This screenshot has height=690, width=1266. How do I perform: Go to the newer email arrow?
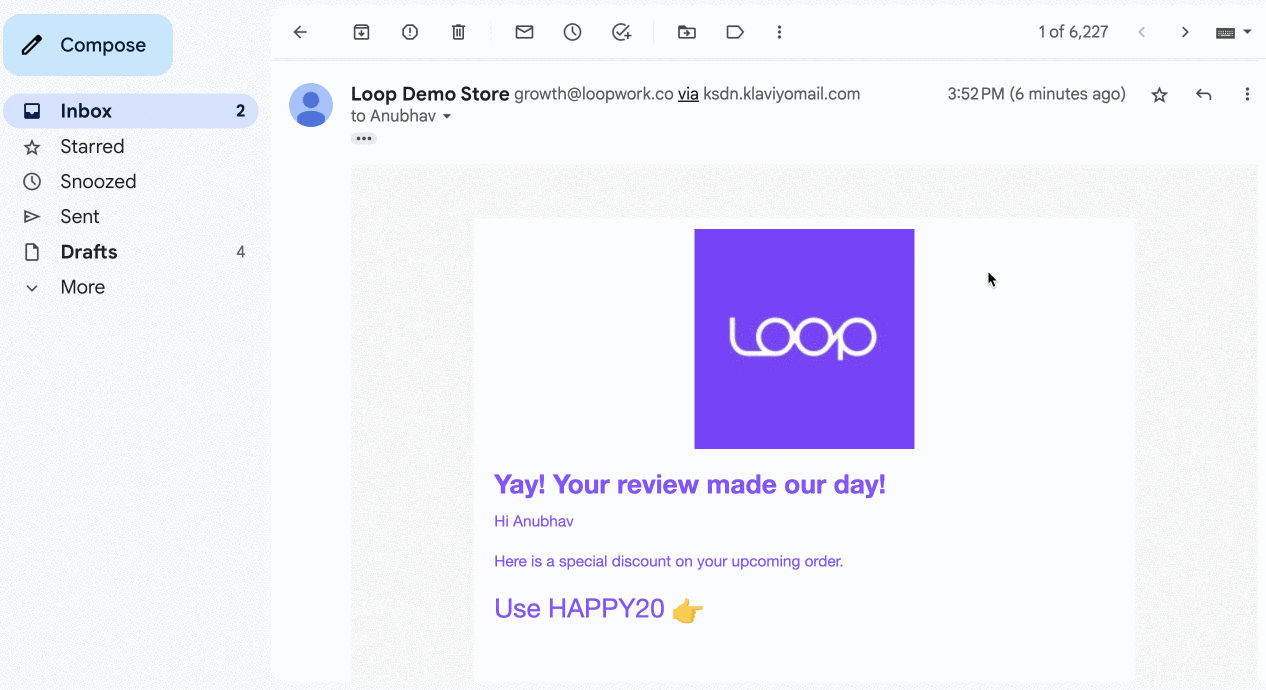[1142, 32]
